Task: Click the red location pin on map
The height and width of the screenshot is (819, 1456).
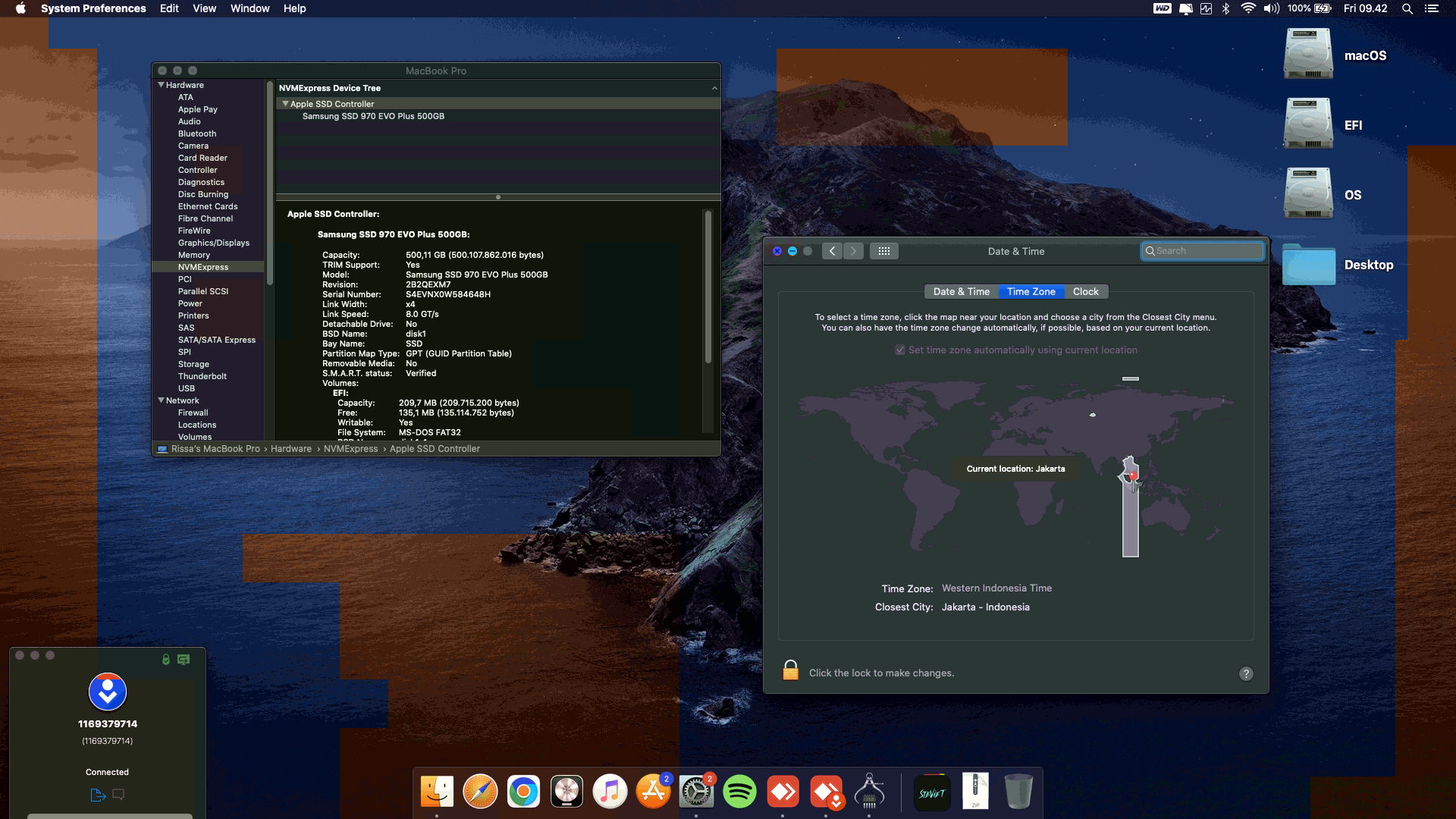Action: point(1132,475)
